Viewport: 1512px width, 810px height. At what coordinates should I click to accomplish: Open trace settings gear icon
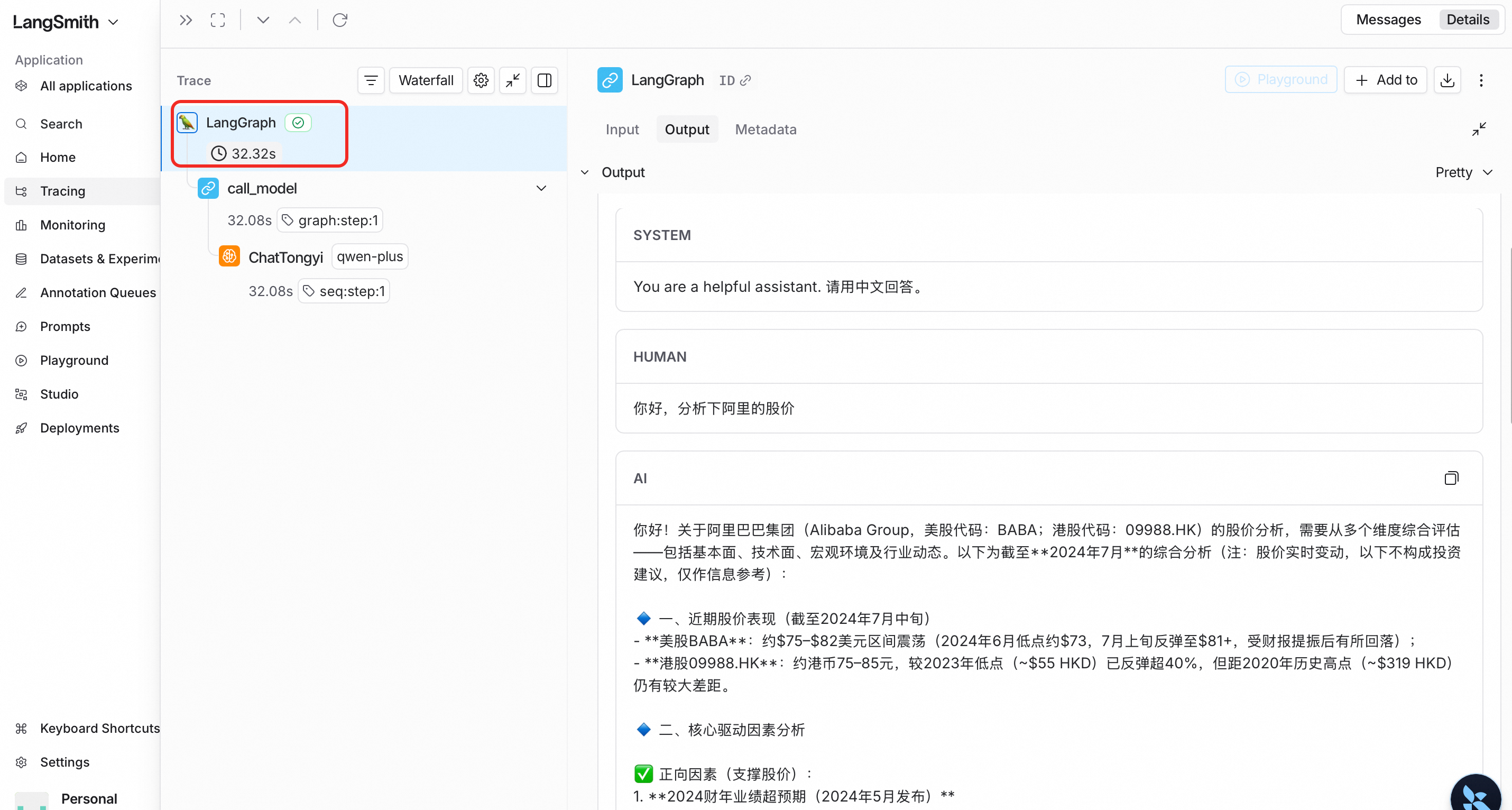coord(481,80)
